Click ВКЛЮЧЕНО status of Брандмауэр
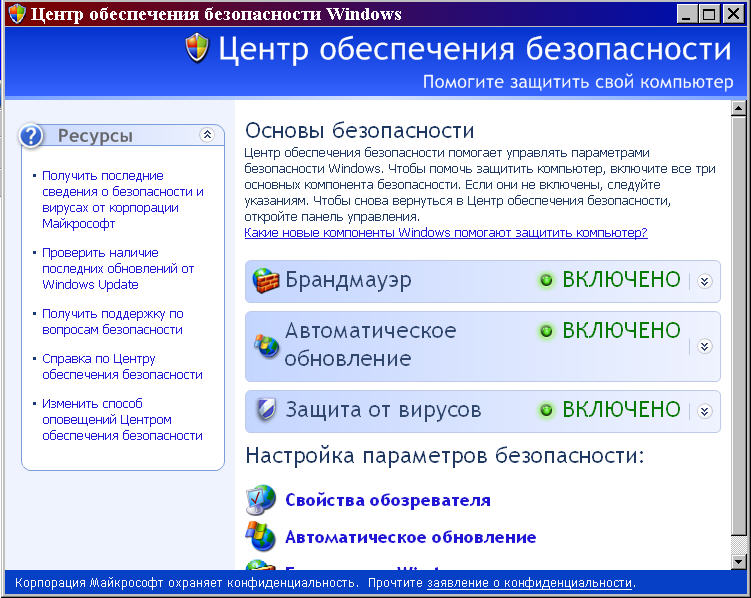Screen dimensions: 751x598 pos(621,280)
